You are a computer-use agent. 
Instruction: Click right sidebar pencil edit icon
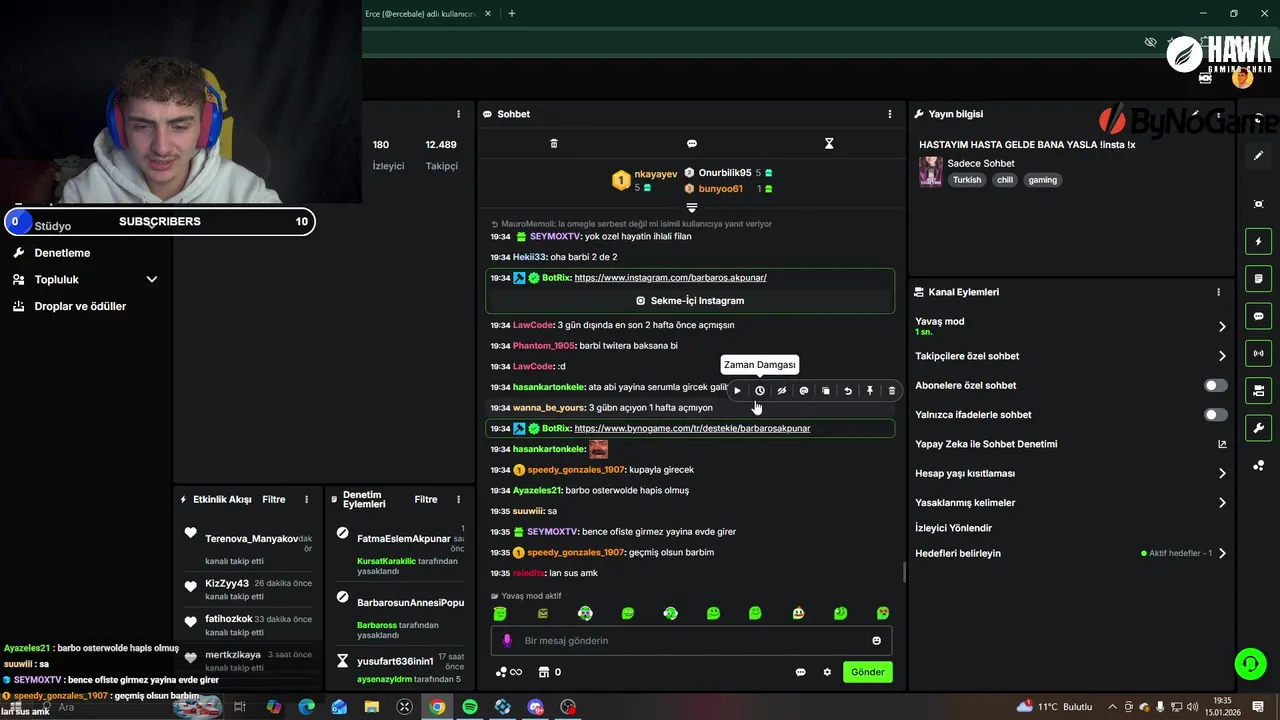(1259, 156)
